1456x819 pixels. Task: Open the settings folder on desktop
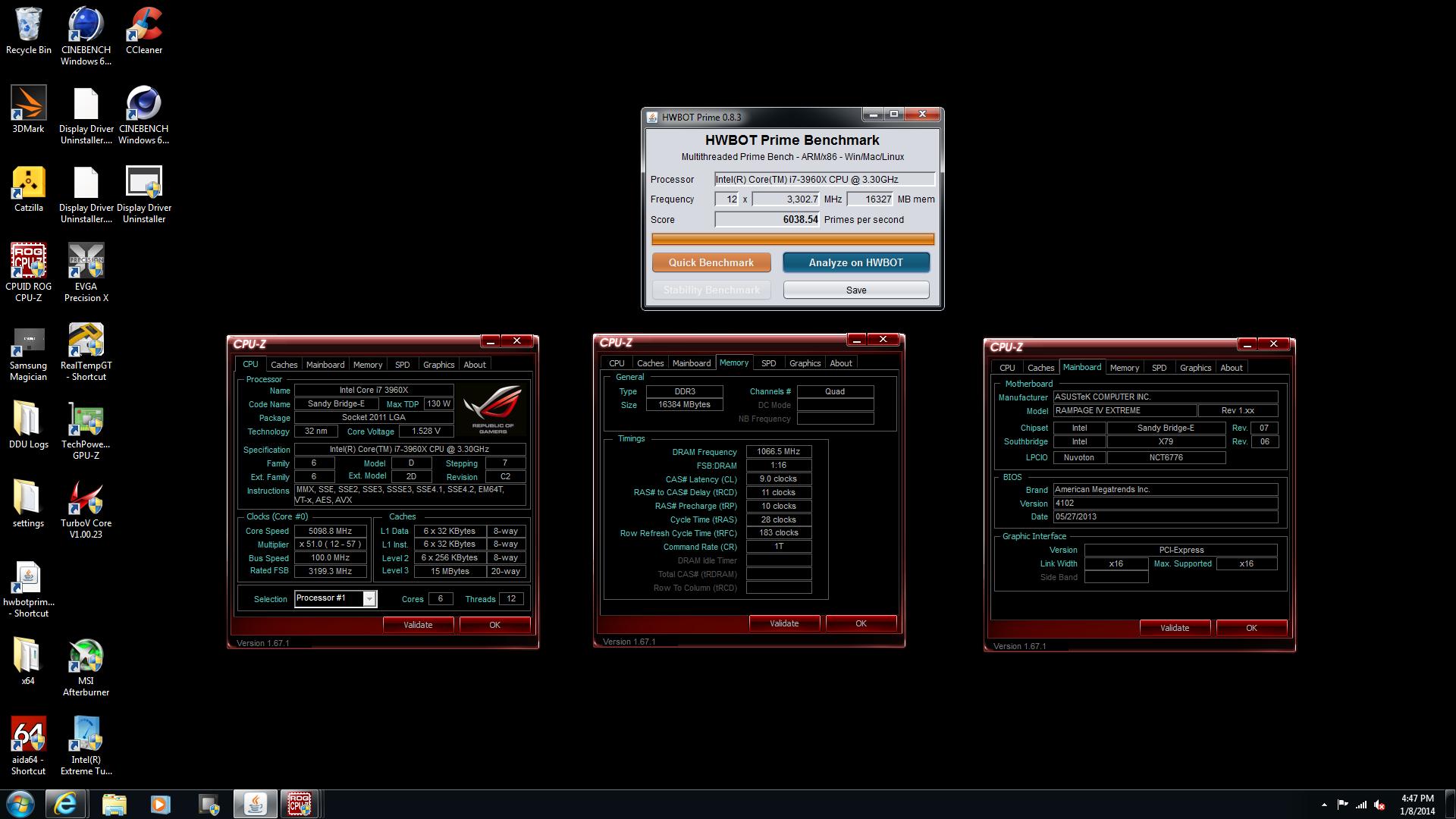(28, 504)
